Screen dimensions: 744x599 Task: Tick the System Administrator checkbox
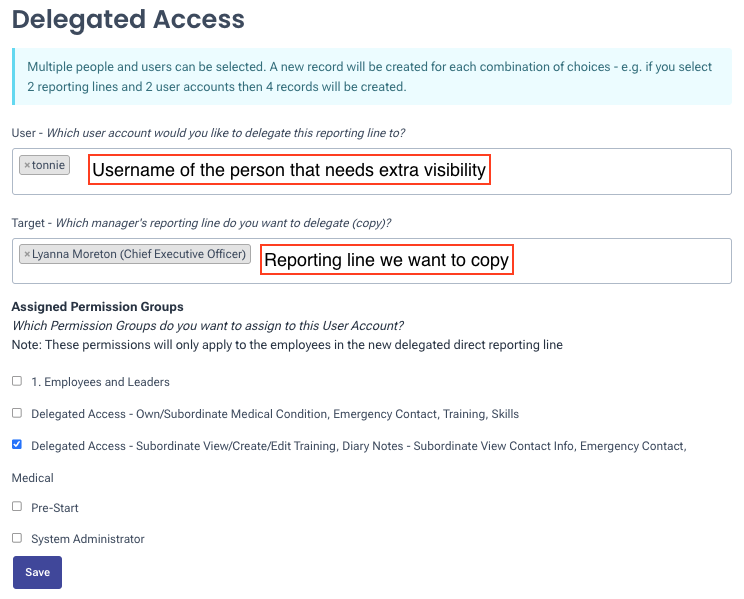pos(17,538)
